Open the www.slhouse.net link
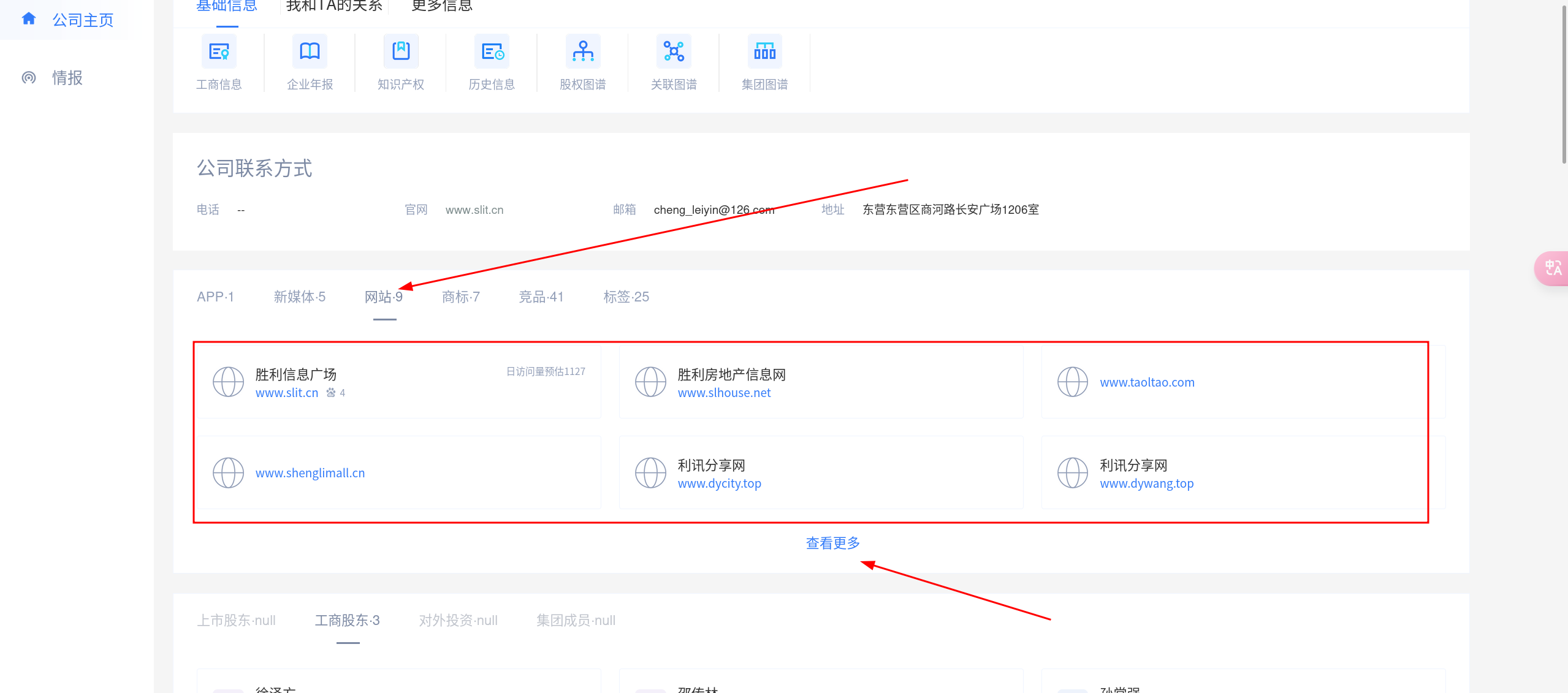Screen dimensions: 1568x693 click(x=724, y=393)
